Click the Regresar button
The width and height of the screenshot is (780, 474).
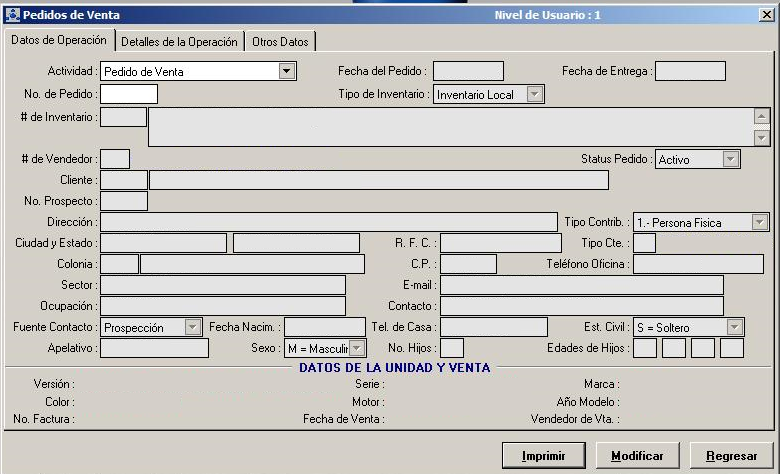click(731, 456)
